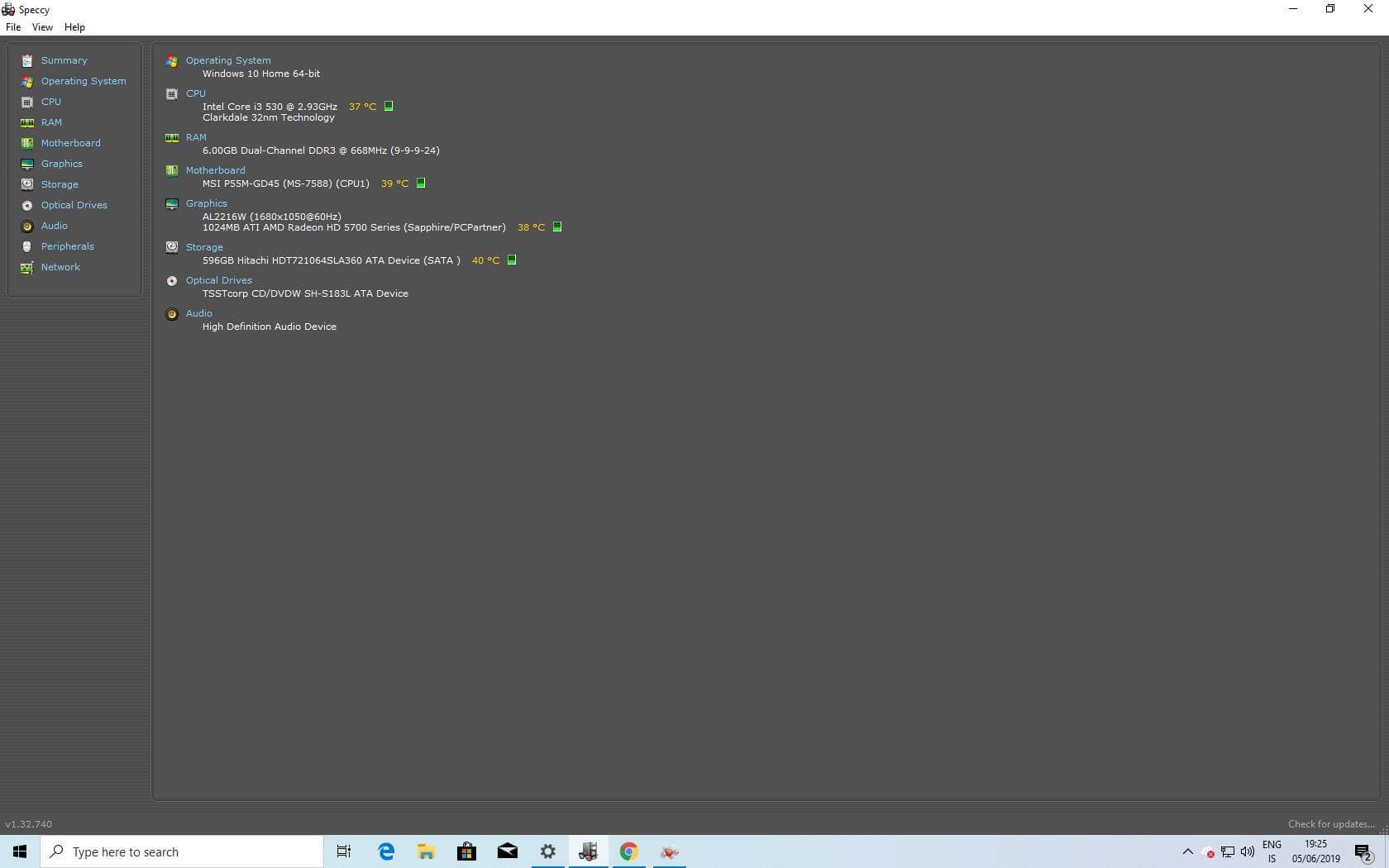Open the Motherboard heading link in the summary
Viewport: 1389px width, 868px height.
pos(215,170)
